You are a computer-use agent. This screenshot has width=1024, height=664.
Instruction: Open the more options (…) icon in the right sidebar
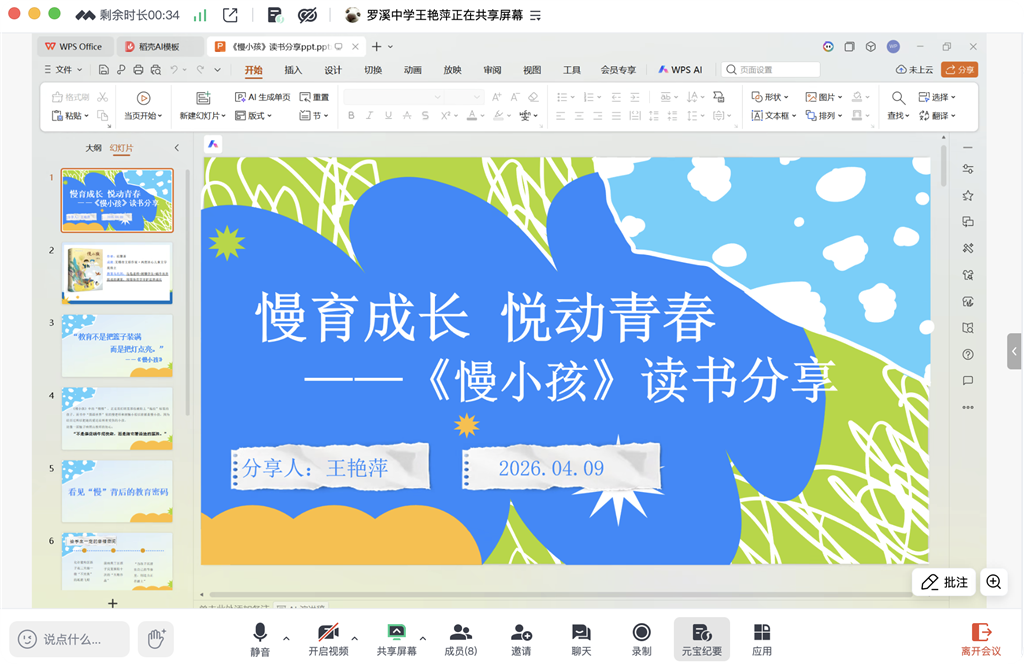click(968, 407)
